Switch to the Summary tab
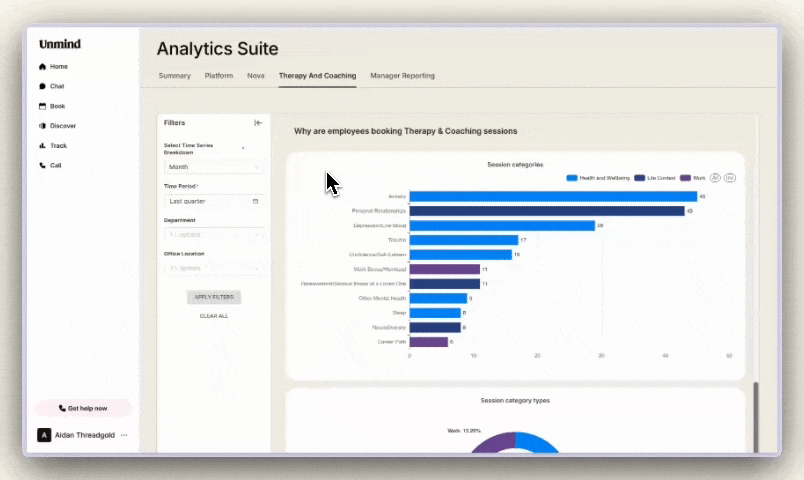The height and width of the screenshot is (480, 804). (174, 76)
